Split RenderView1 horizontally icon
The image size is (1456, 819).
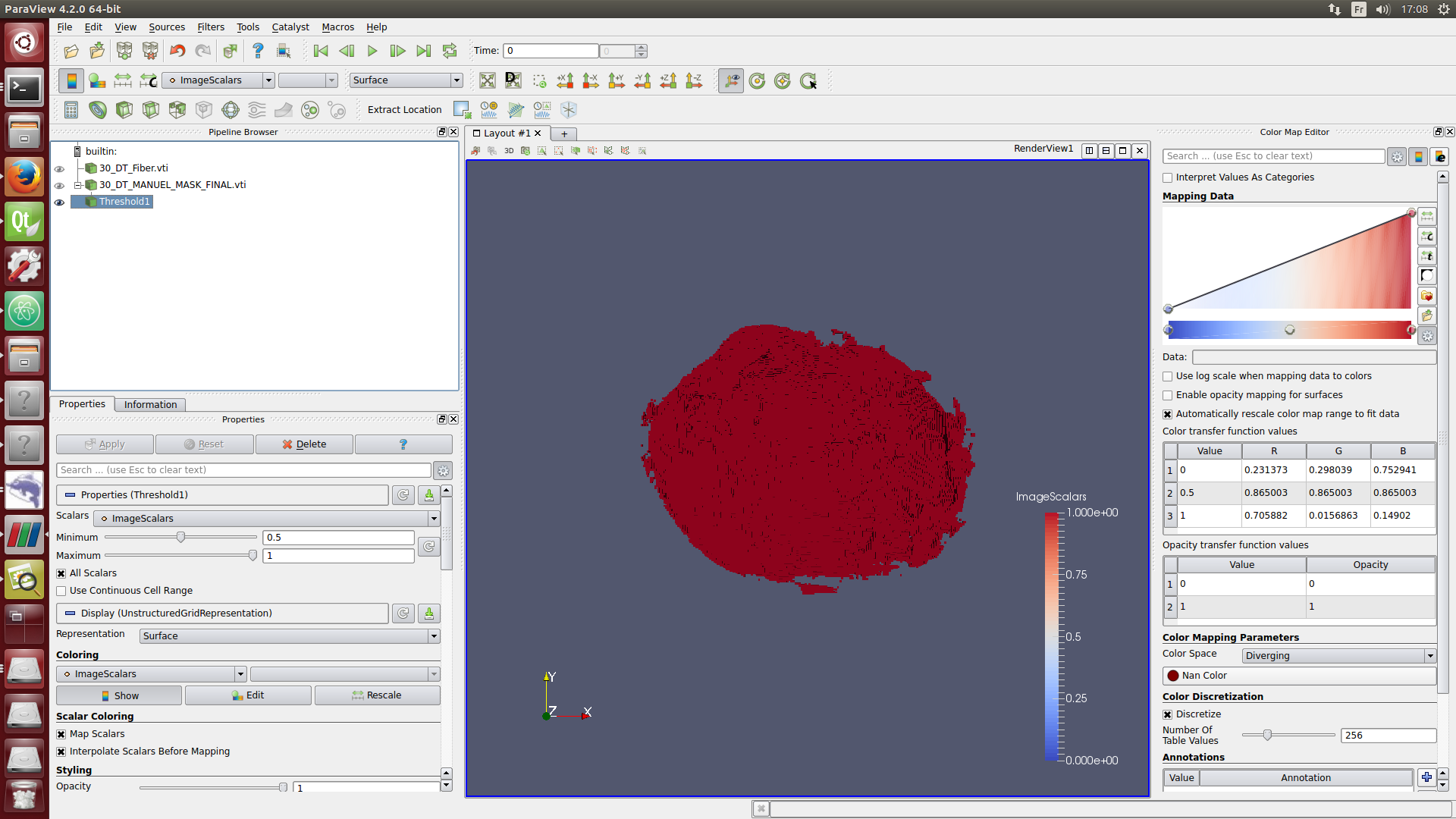1090,150
